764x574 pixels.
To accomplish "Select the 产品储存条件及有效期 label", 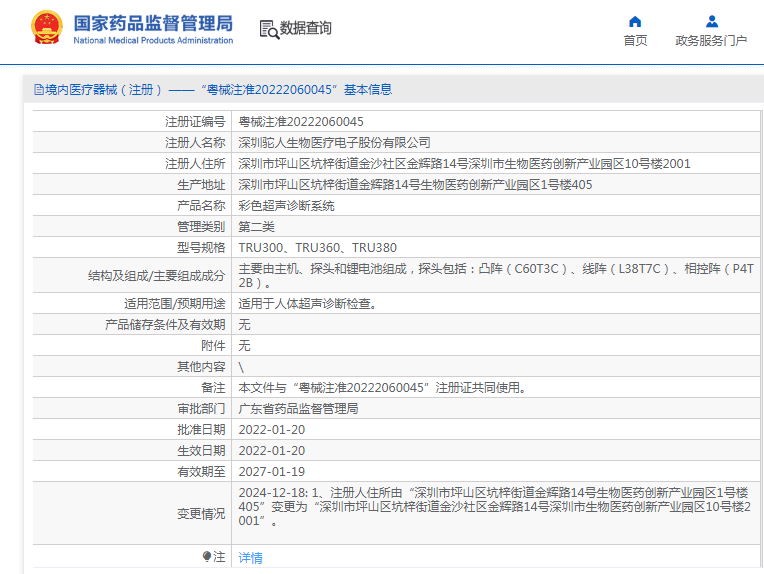I will click(x=165, y=325).
